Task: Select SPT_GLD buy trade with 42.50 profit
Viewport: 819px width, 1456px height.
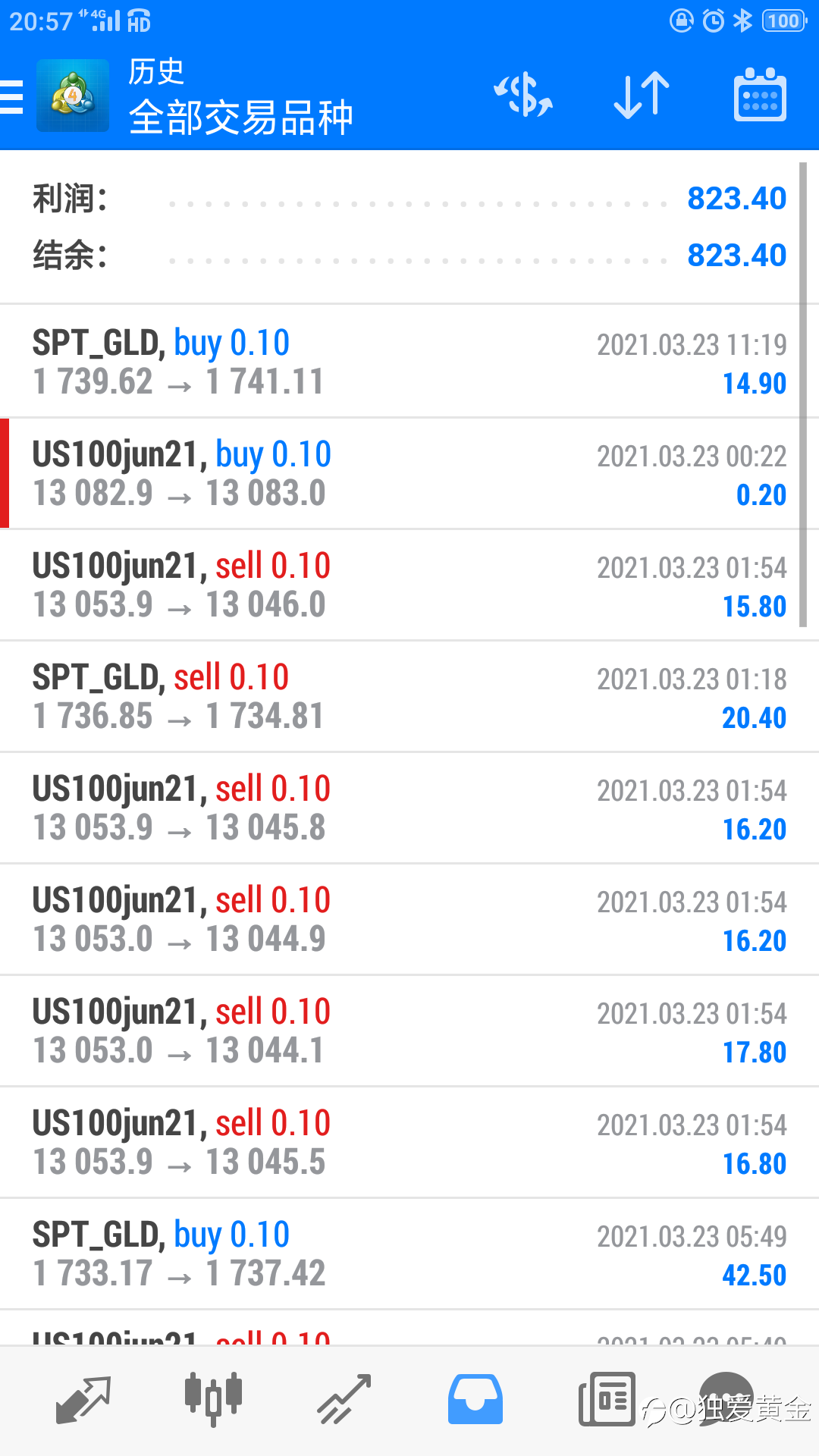Action: [x=409, y=1254]
